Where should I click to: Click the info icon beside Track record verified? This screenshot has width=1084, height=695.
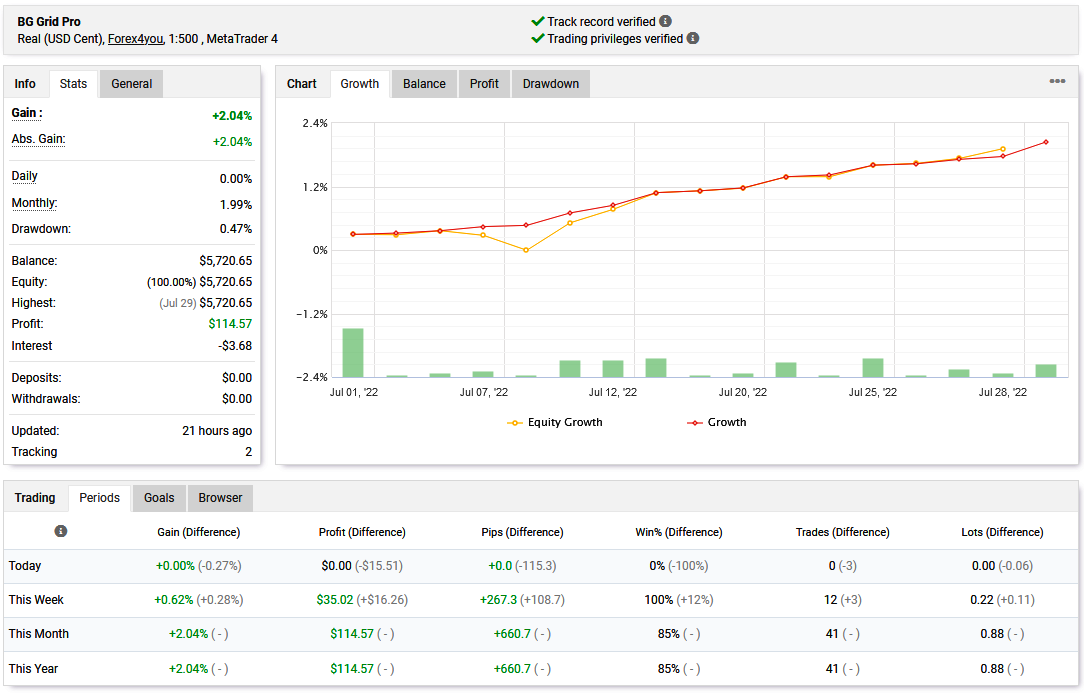[x=665, y=21]
